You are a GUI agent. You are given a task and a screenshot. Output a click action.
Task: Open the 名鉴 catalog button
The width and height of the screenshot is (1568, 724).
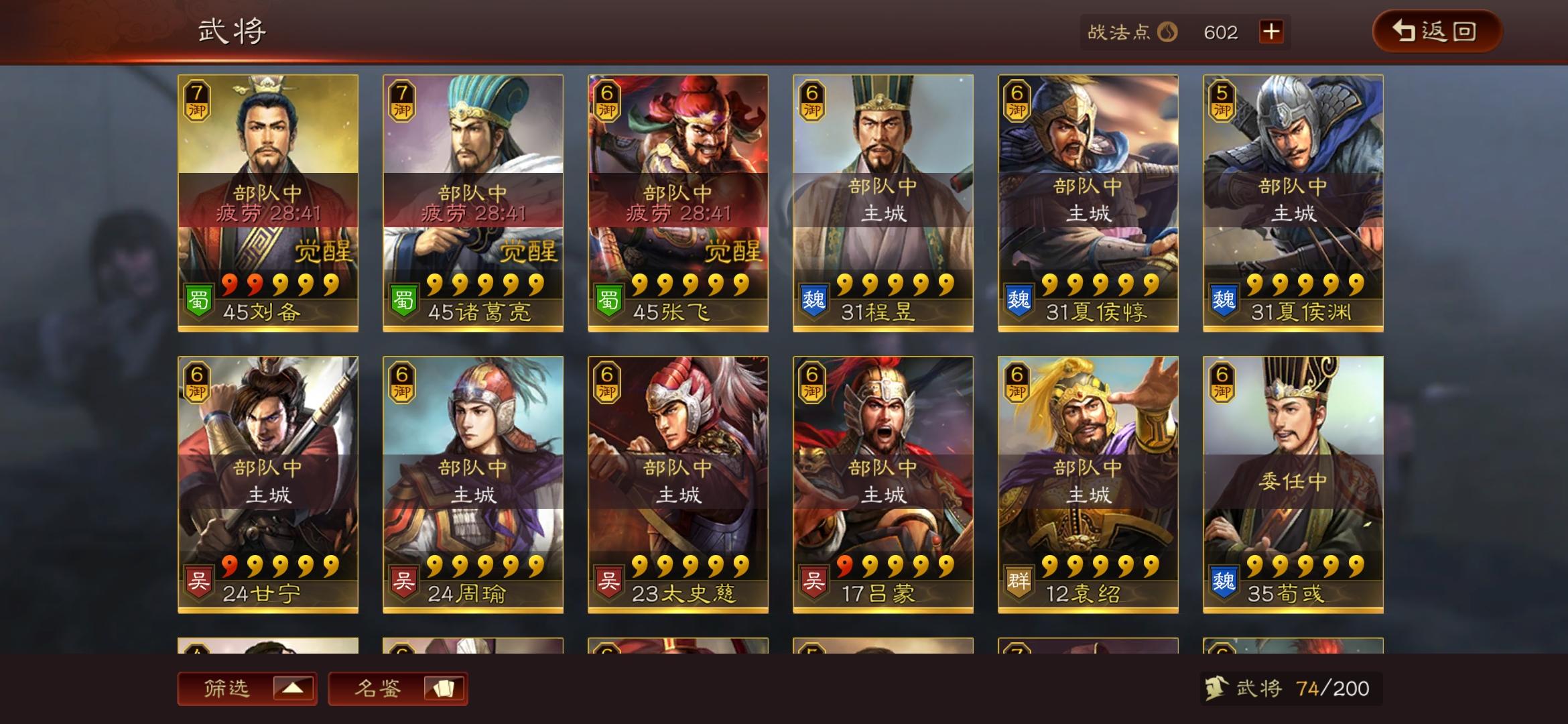(398, 688)
